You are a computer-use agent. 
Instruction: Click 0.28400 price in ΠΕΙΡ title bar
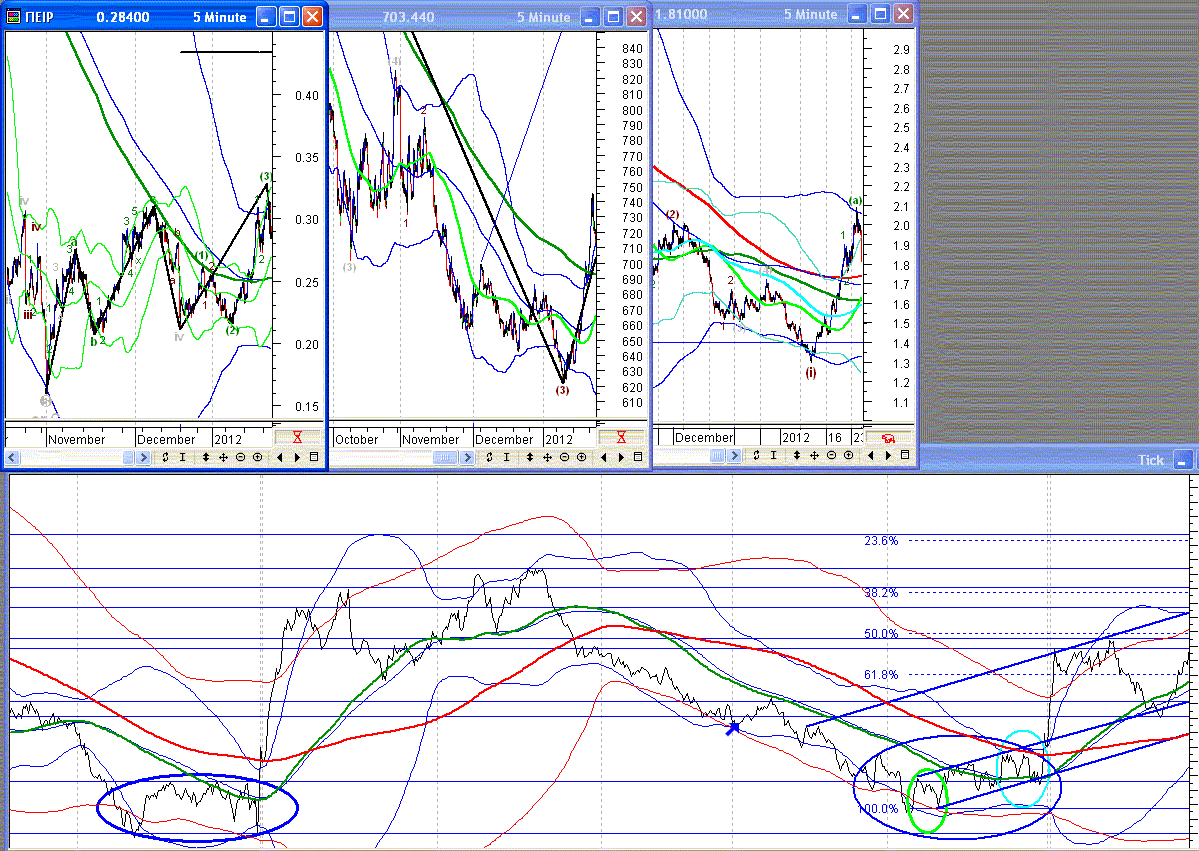coord(123,17)
